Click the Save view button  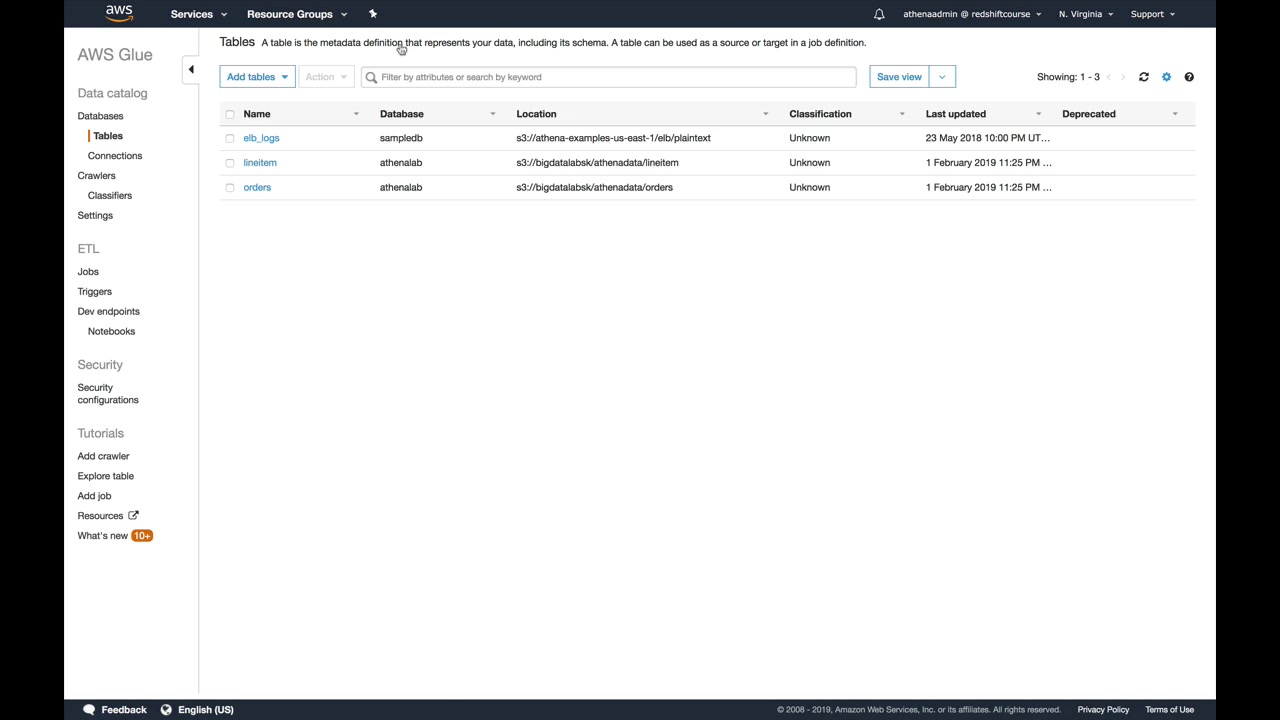[x=899, y=77]
